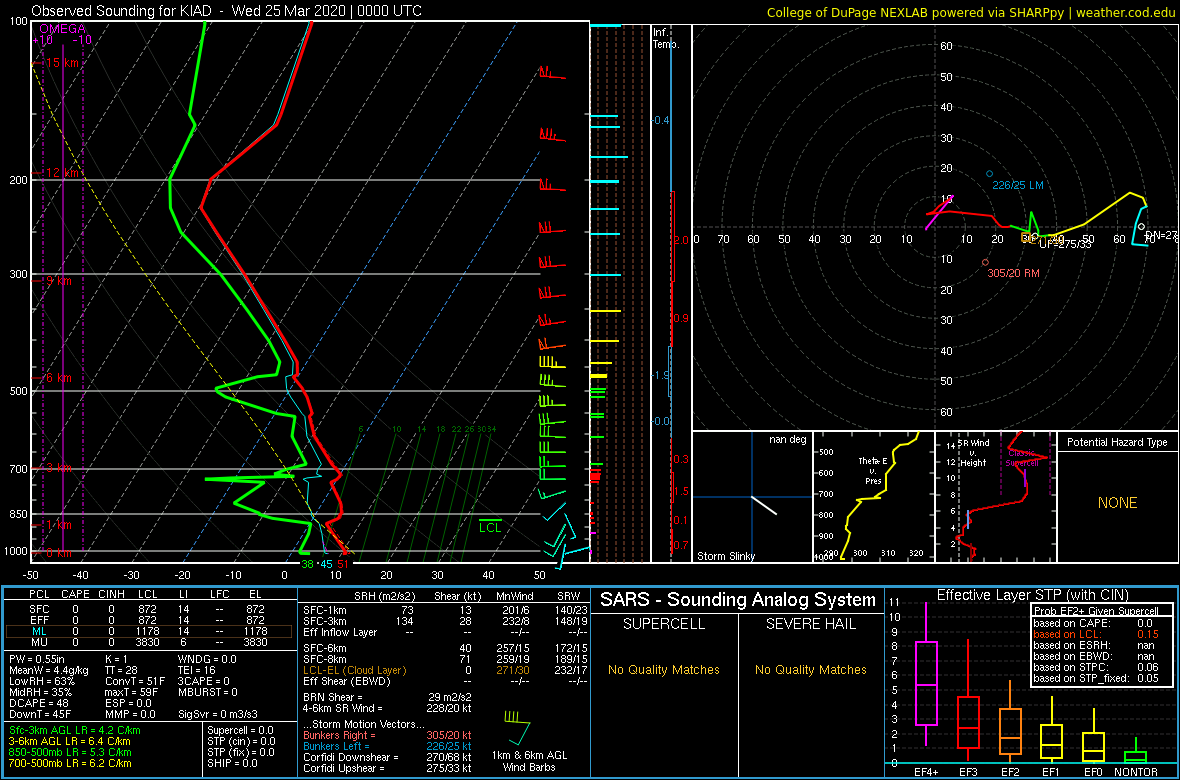The image size is (1180, 780).
Task: Click the Storm Slinky panel label
Action: click(725, 556)
